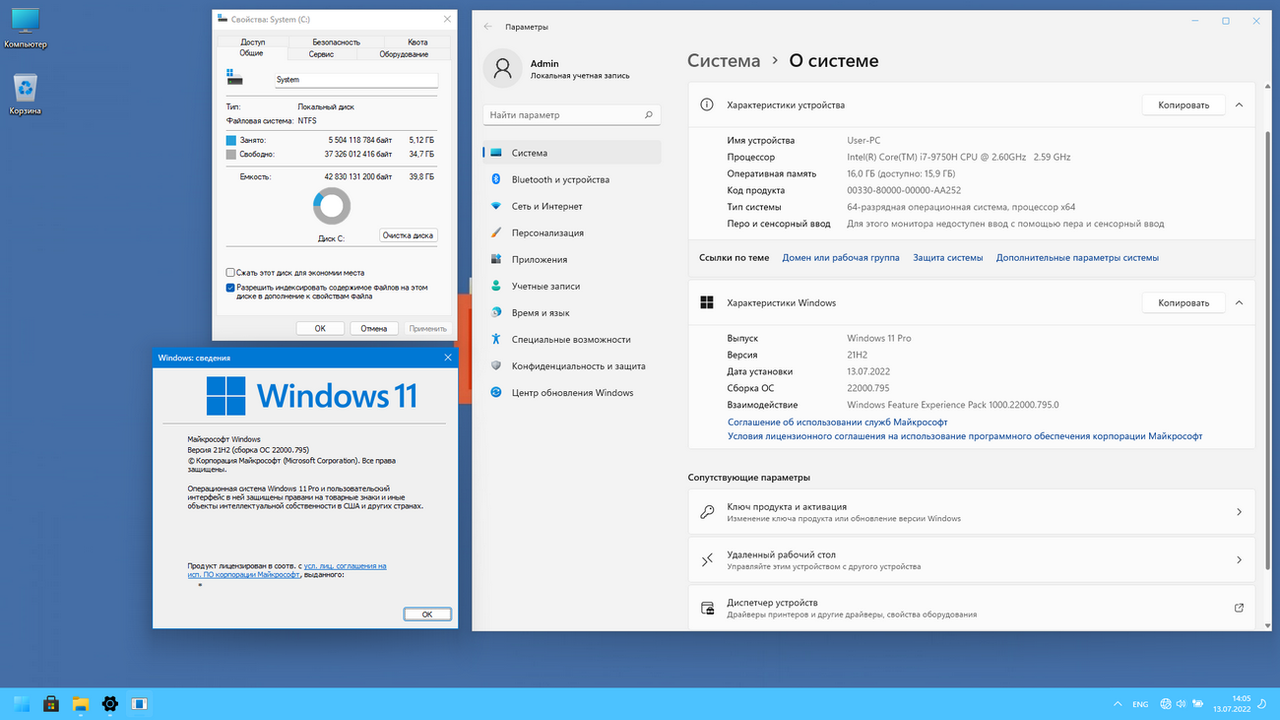The width and height of the screenshot is (1280, 720).
Task: Click the Время и язык icon
Action: (495, 313)
